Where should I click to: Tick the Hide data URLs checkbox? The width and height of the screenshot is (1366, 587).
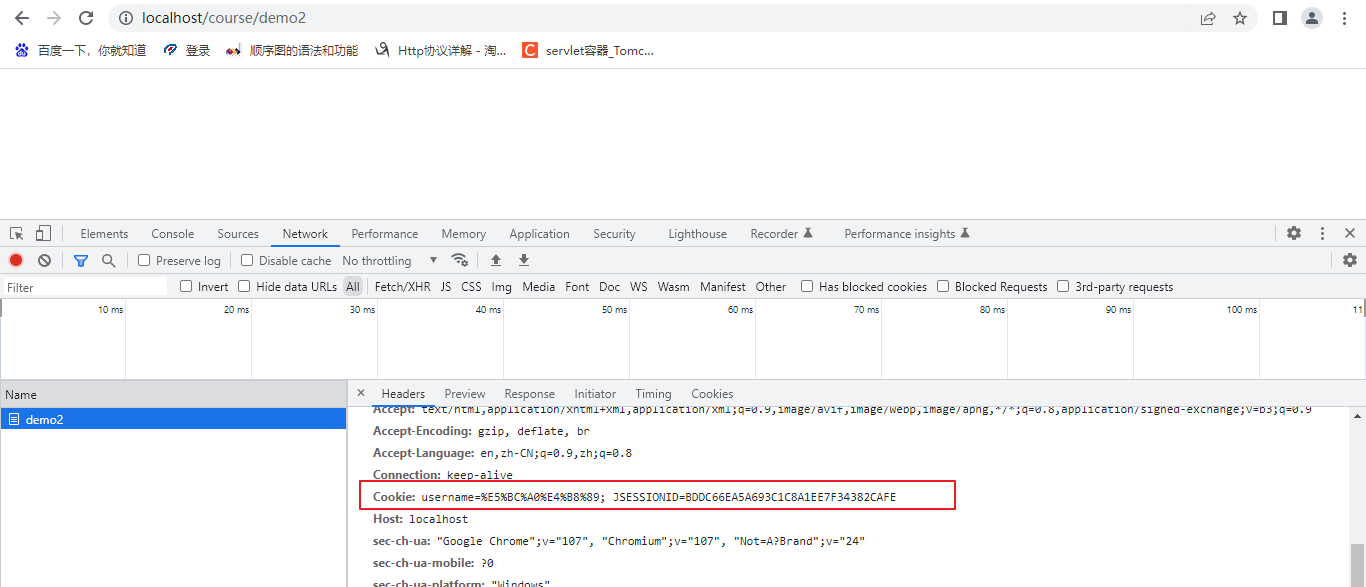pyautogui.click(x=244, y=286)
